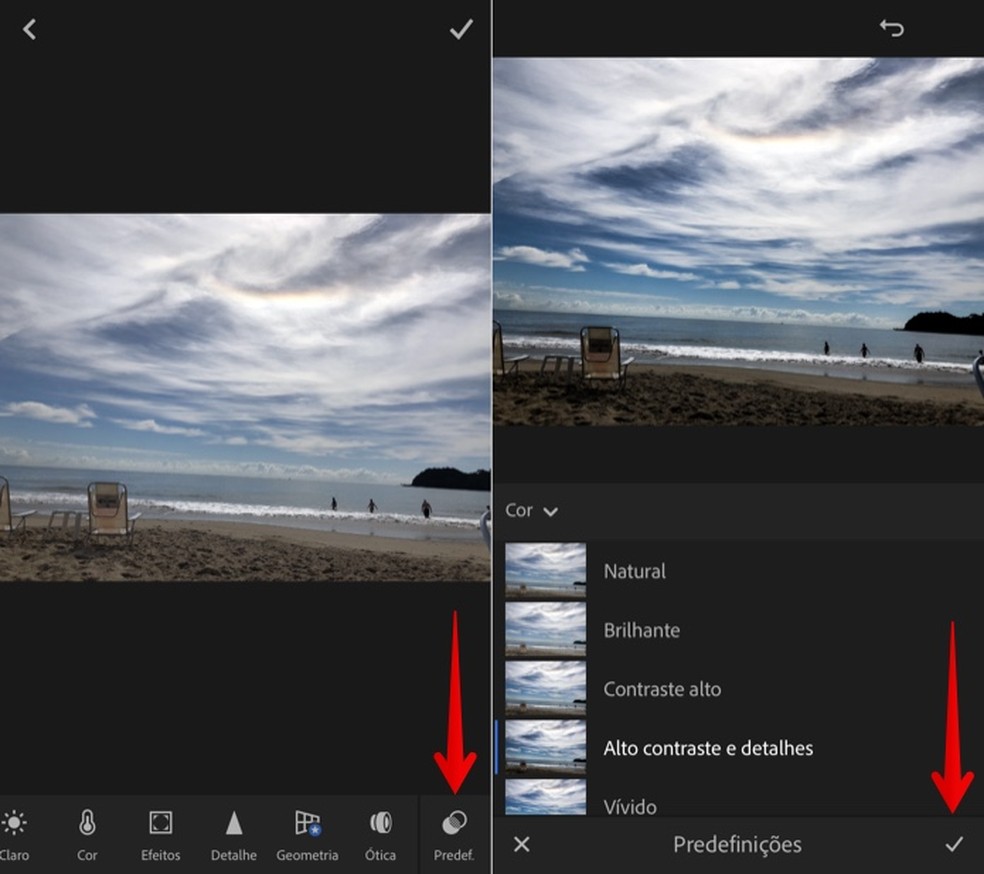Tap the back arrow at top left
984x874 pixels.
tap(29, 30)
